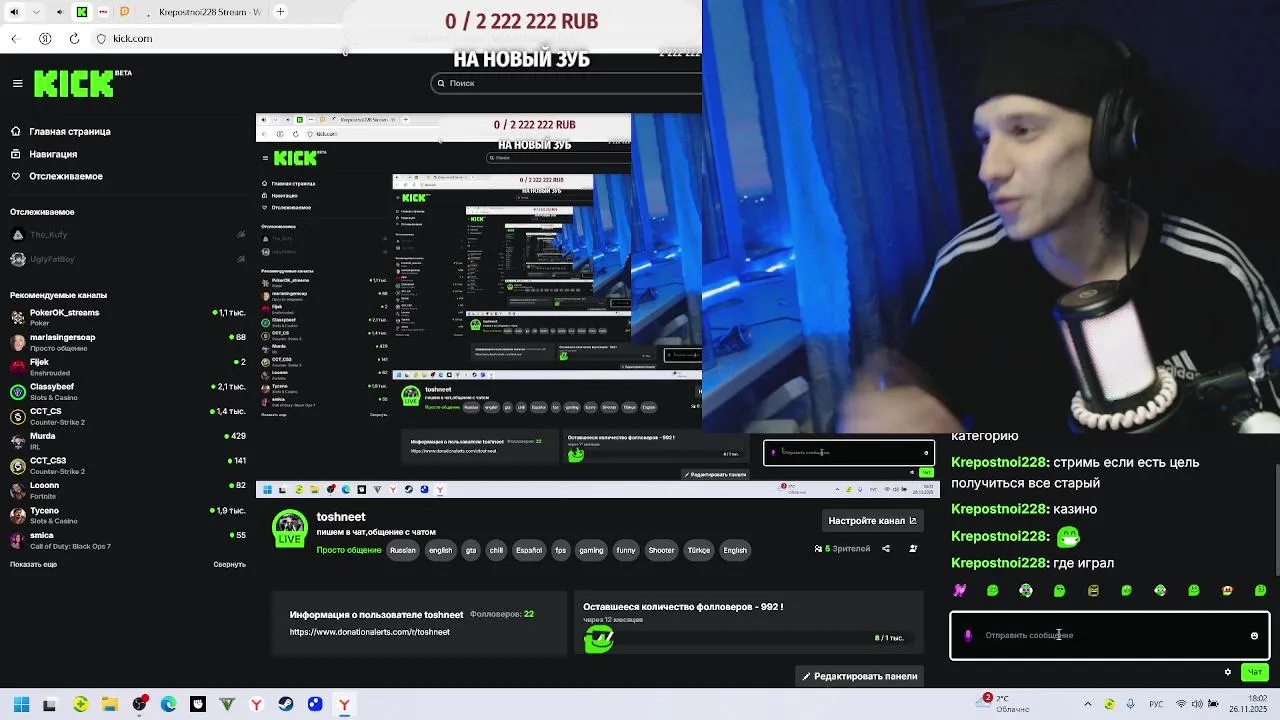The image size is (1280, 720).
Task: Reload the page with the refresh icon
Action: (x=73, y=39)
